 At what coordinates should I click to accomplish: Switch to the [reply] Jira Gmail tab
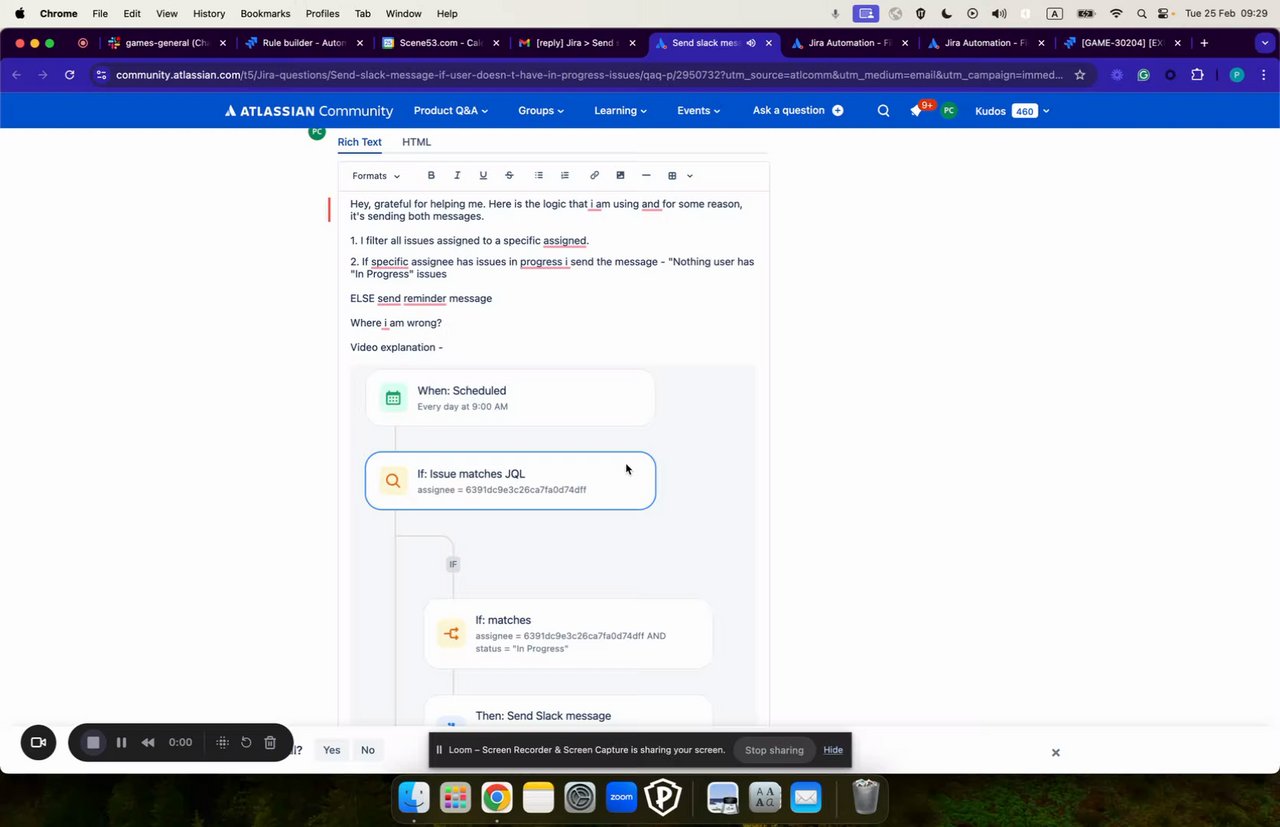click(577, 43)
